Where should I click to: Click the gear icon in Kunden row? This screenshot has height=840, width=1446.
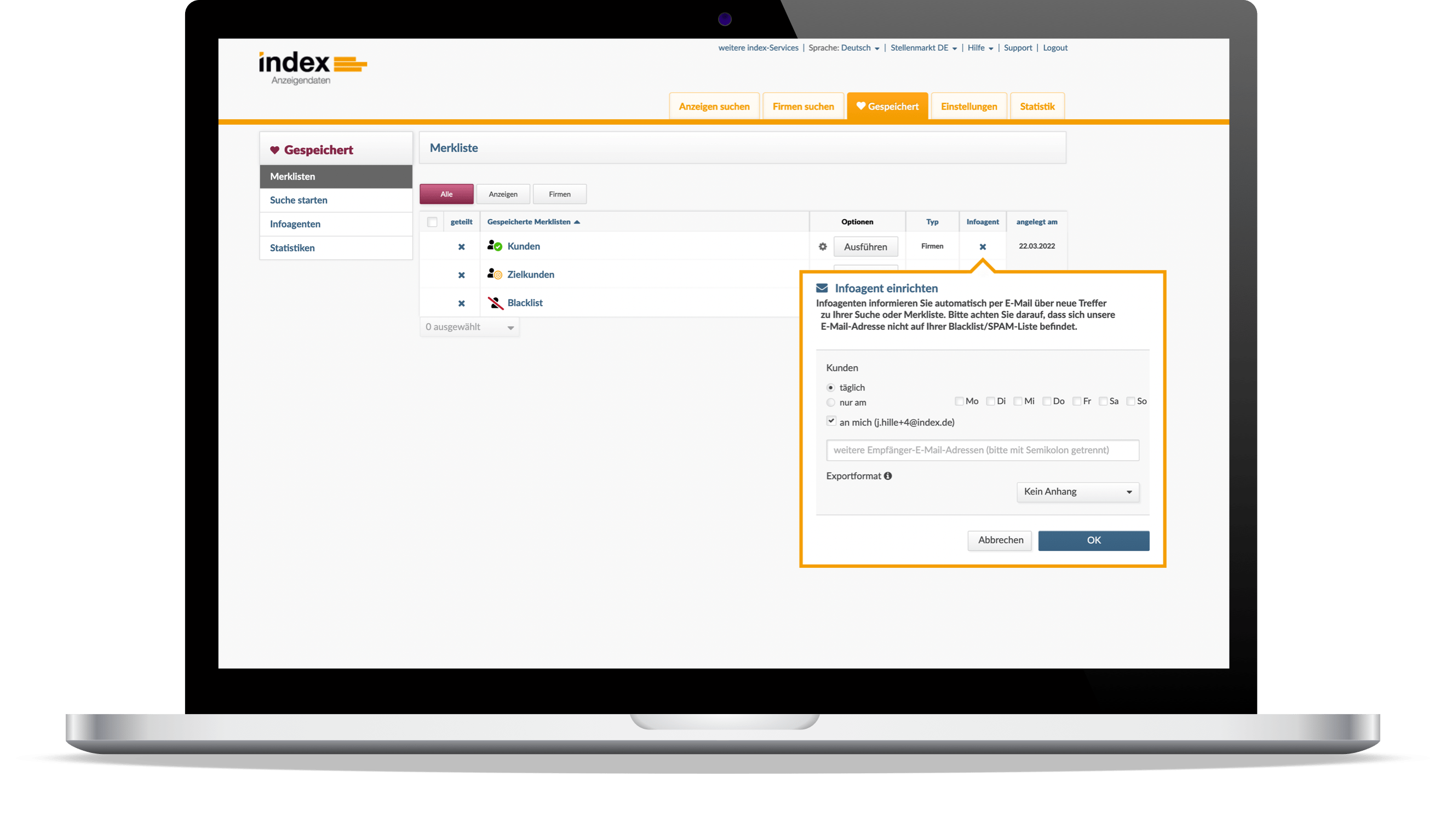[x=822, y=247]
